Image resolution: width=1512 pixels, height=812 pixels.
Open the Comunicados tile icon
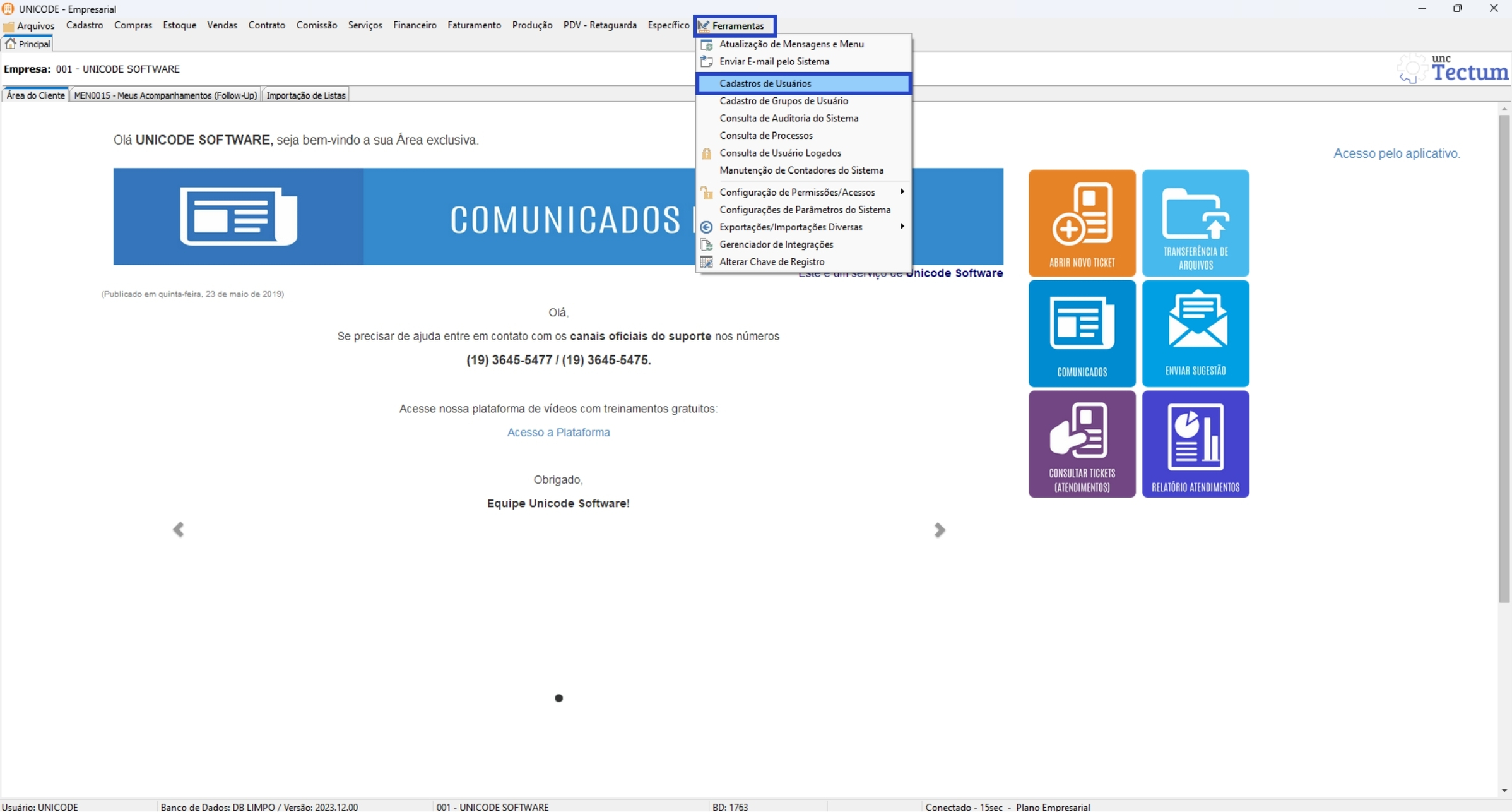1082,333
